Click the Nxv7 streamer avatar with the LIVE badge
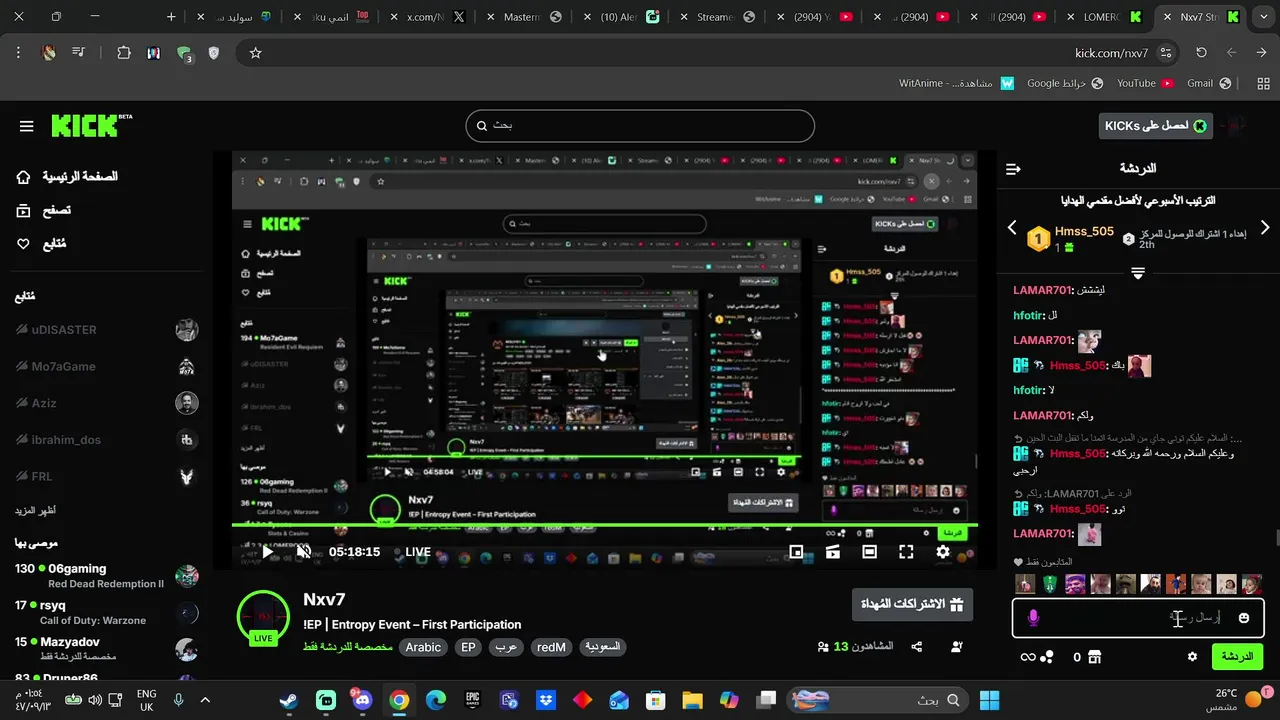This screenshot has width=1280, height=720. [263, 617]
